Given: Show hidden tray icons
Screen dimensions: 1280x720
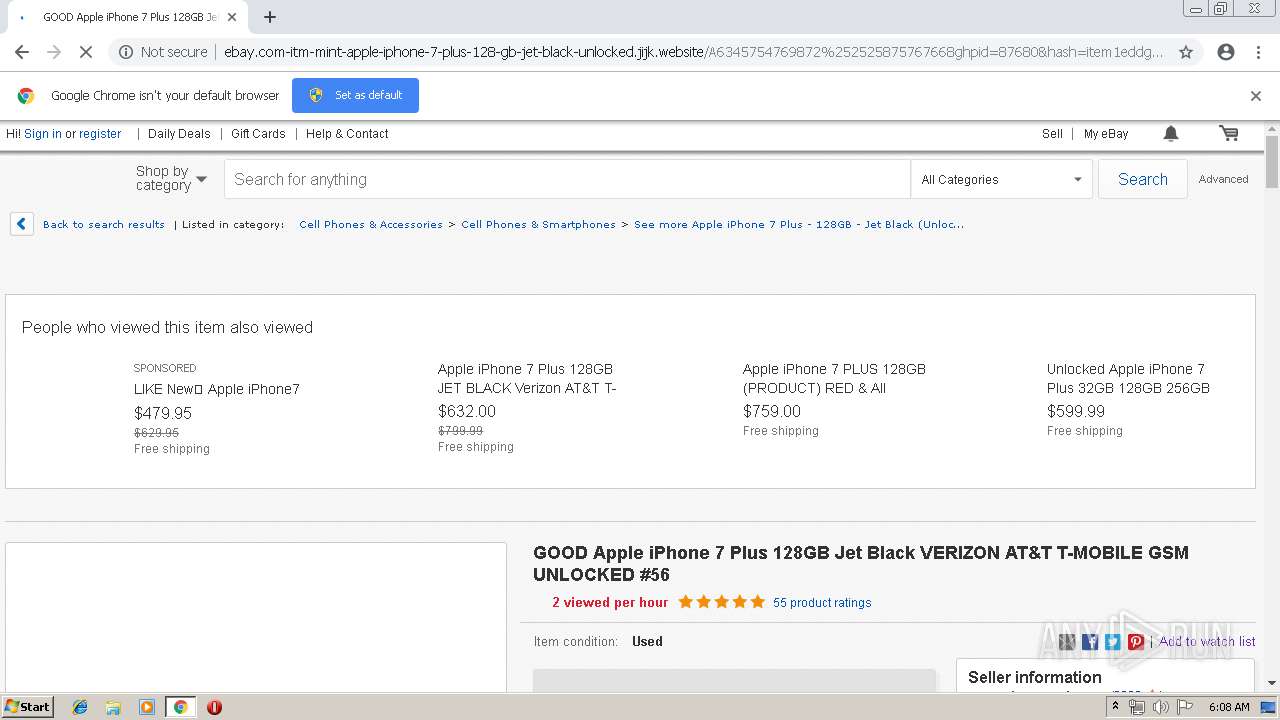Looking at the screenshot, I should (1115, 707).
